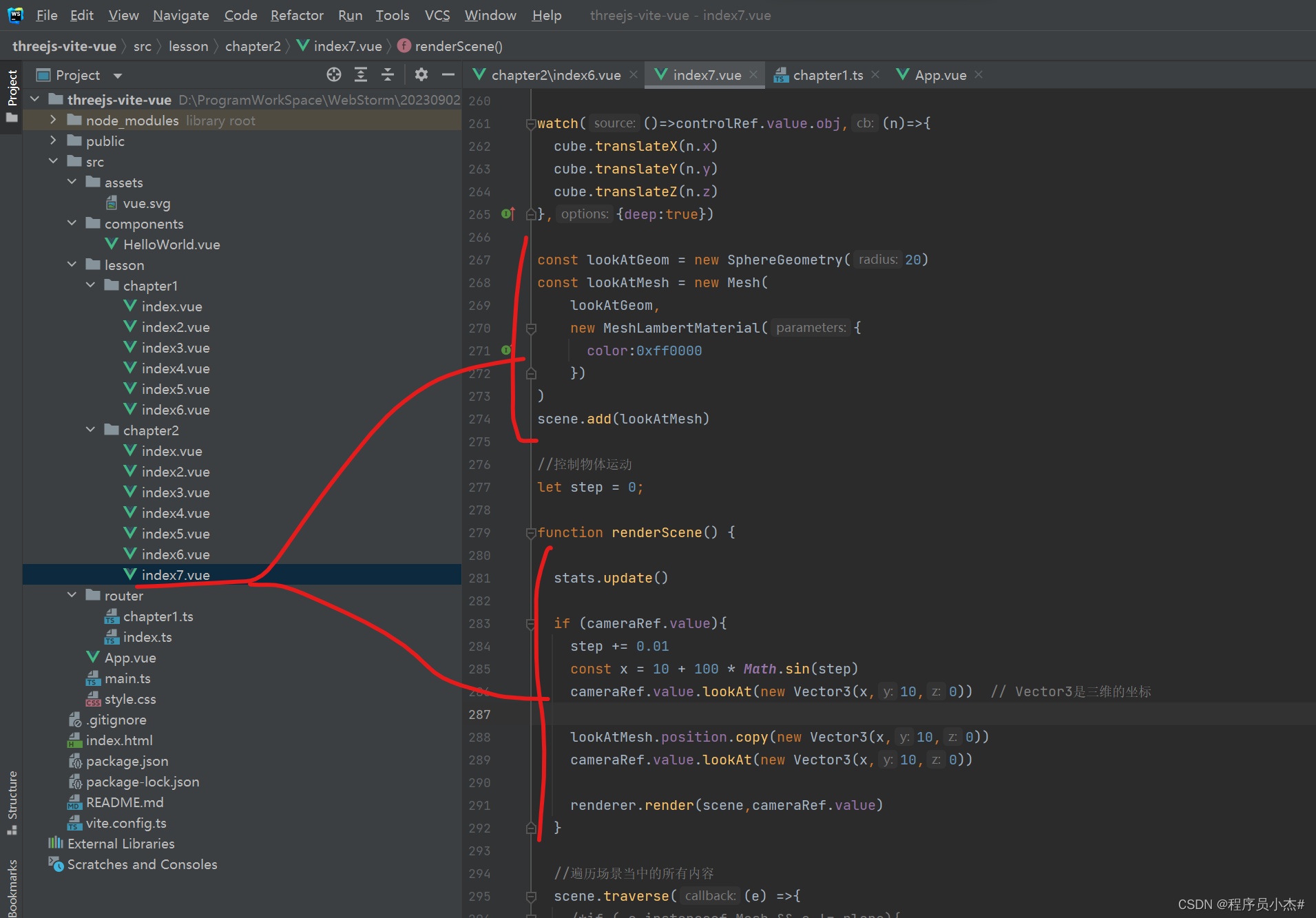Toggle the Project tool window sidebar button
The width and height of the screenshot is (1316, 918).
pos(12,96)
